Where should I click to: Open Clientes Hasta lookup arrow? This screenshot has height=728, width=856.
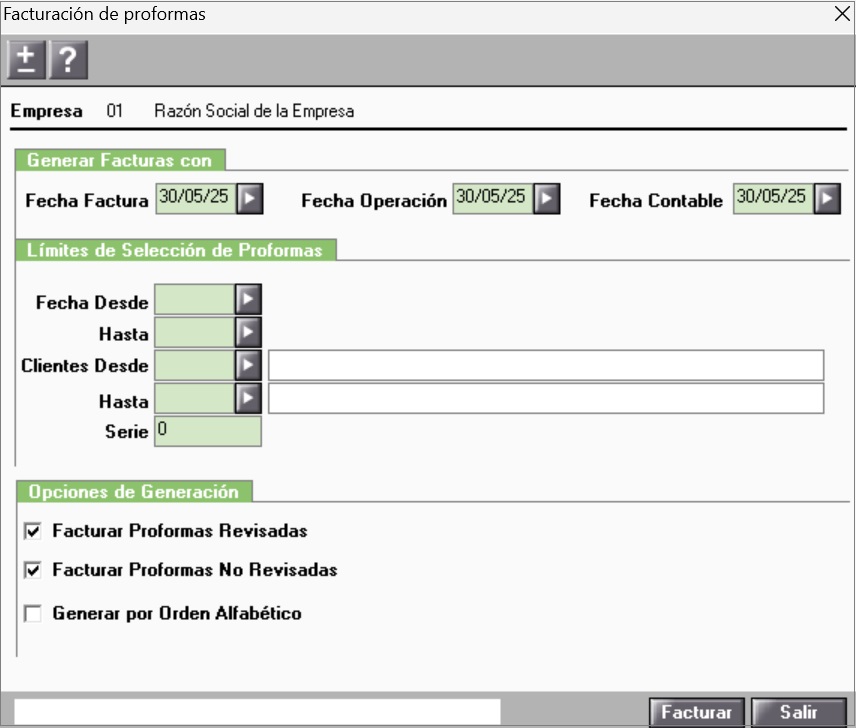pos(248,399)
